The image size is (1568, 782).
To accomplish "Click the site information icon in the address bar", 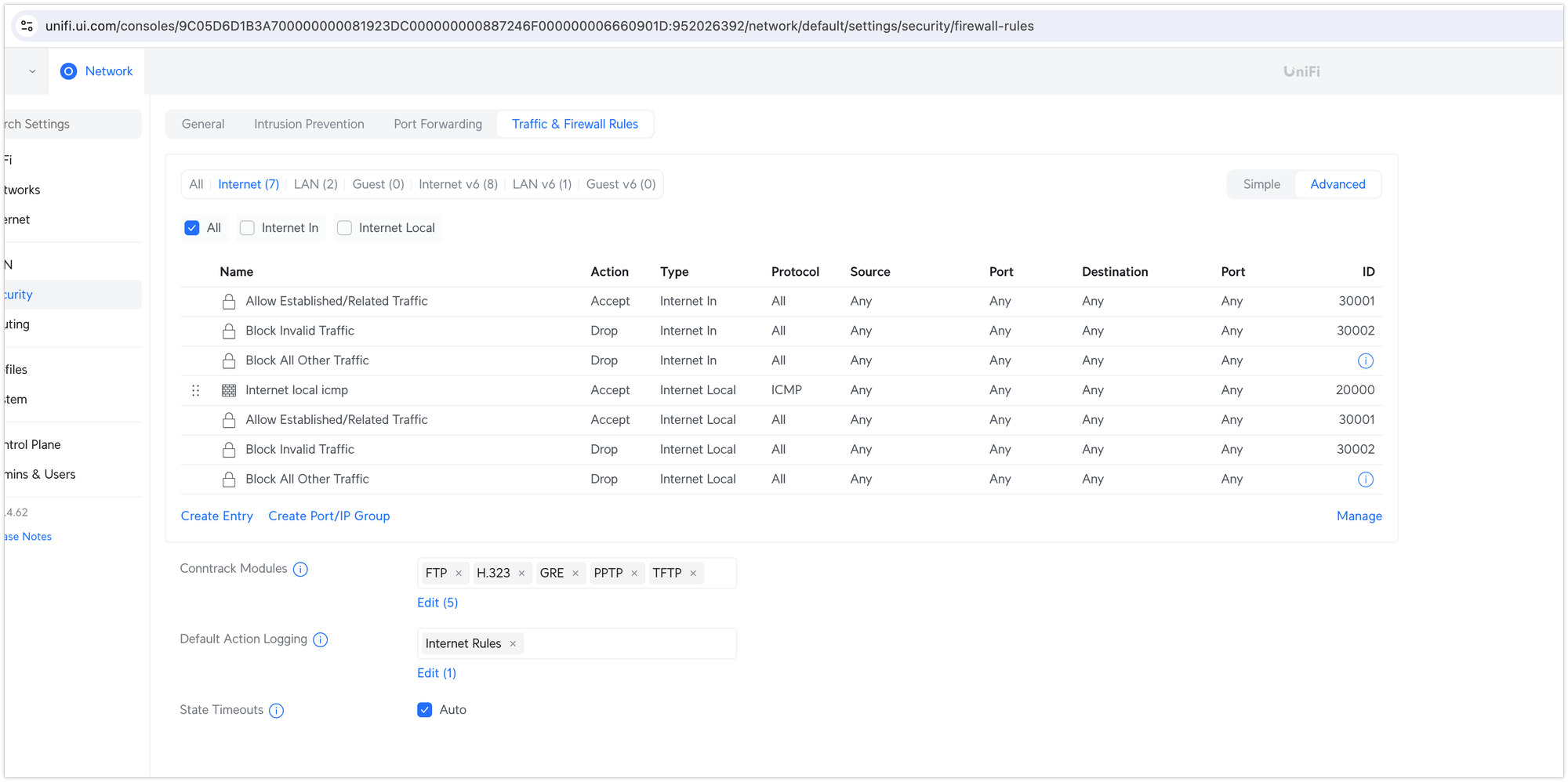I will [x=27, y=26].
